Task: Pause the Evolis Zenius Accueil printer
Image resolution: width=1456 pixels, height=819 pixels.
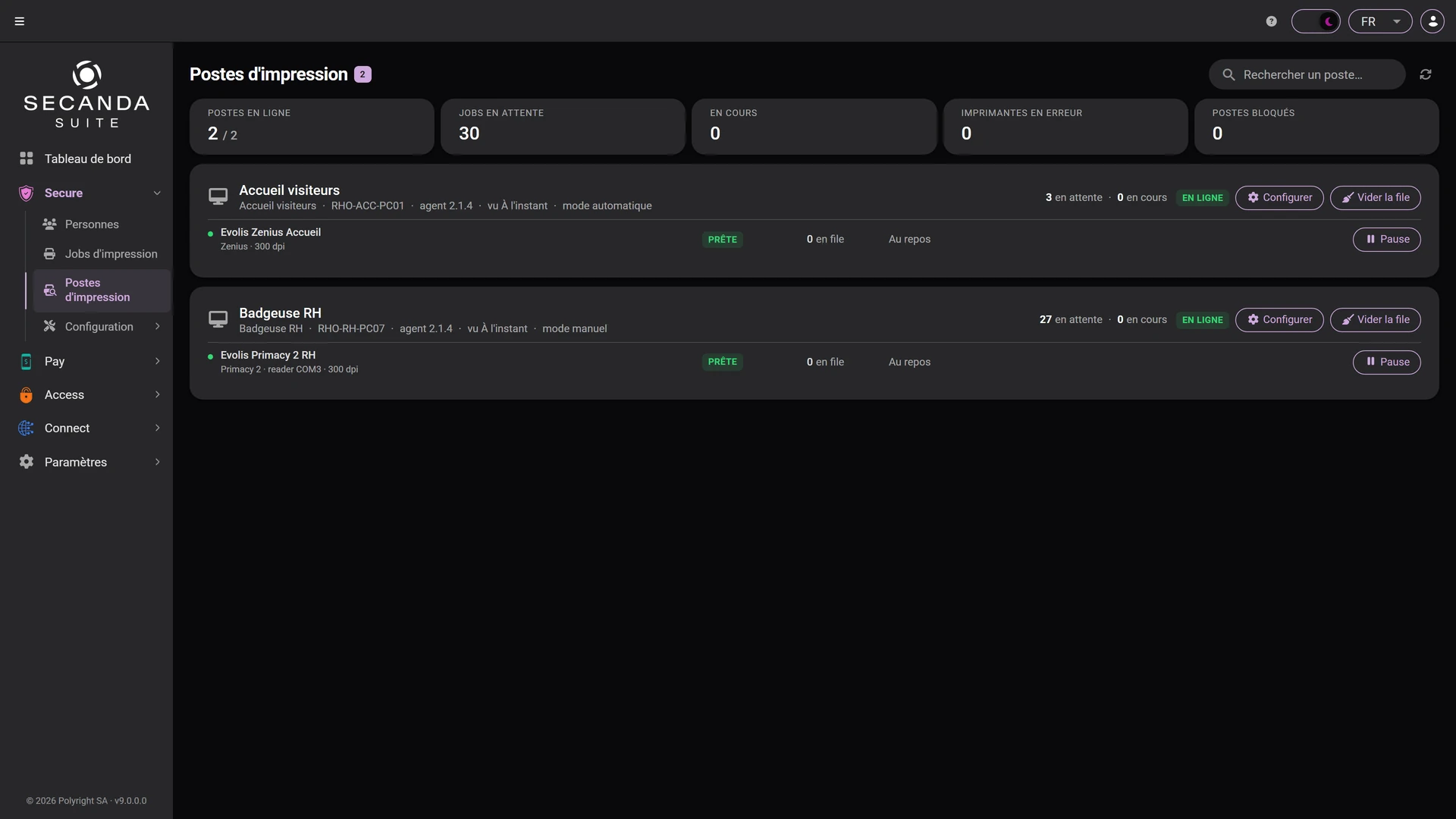Action: [x=1386, y=240]
